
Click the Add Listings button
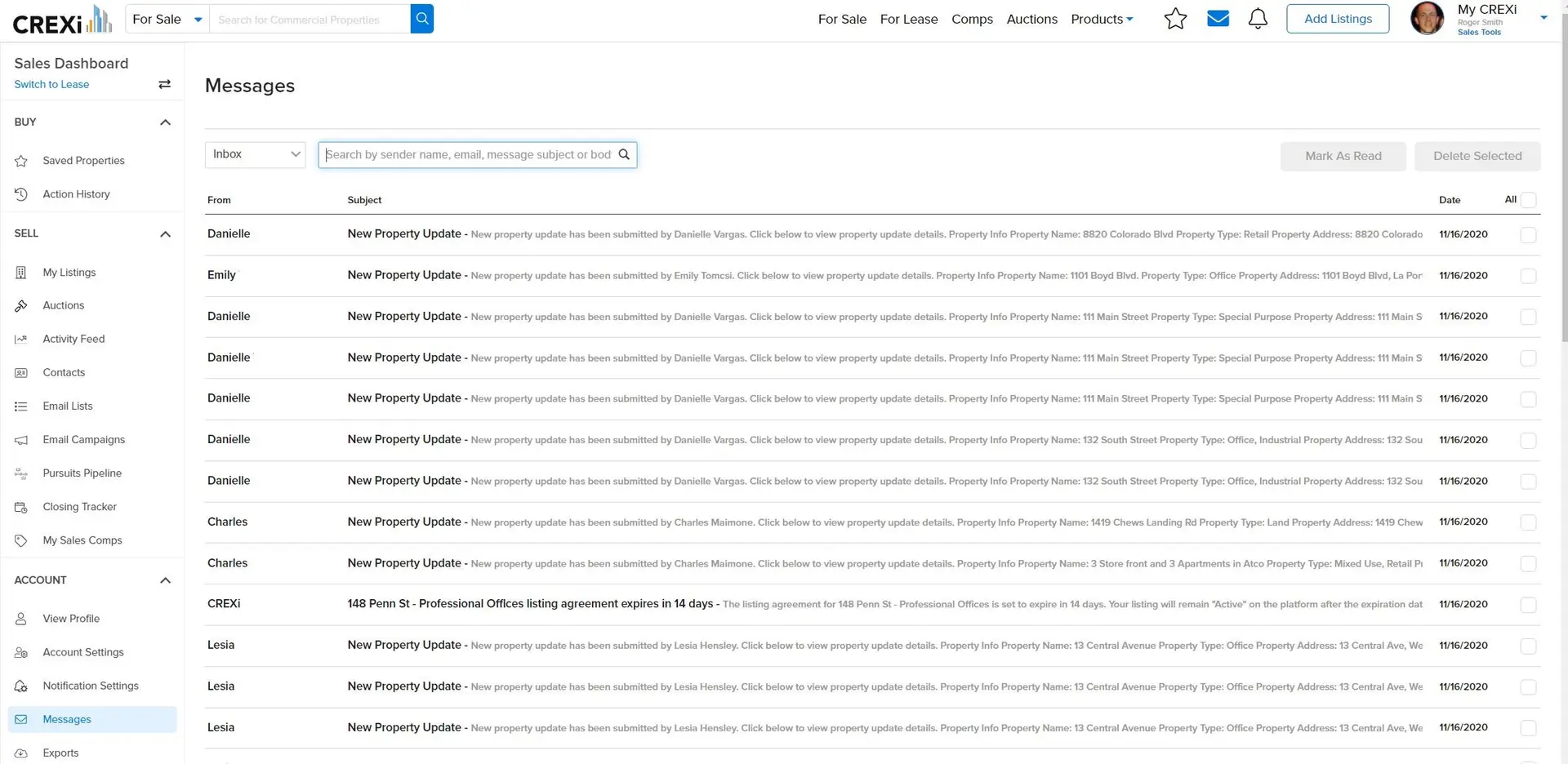click(1337, 19)
